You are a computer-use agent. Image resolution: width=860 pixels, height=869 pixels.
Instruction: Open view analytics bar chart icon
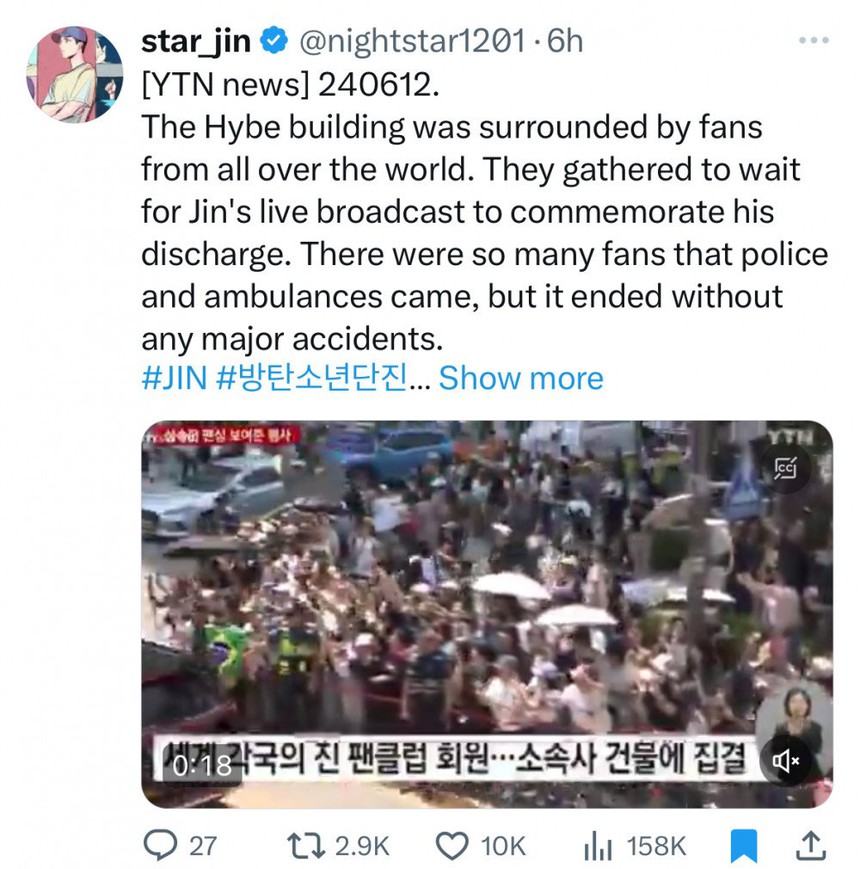pos(598,846)
